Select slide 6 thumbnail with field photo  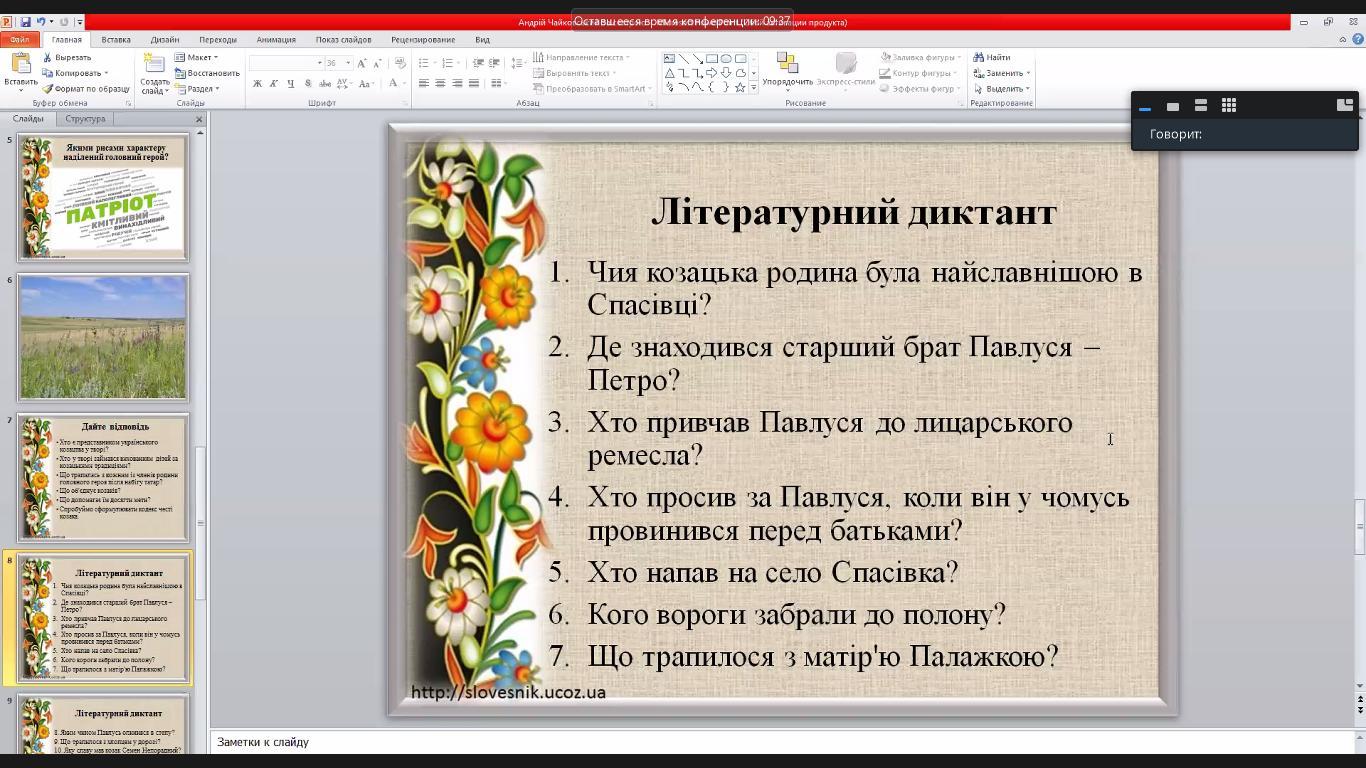(103, 337)
